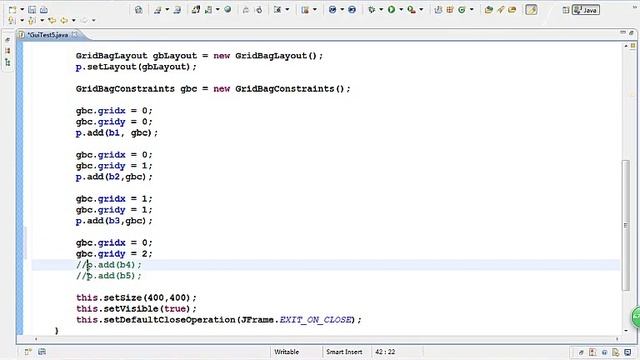Select the Java perspective button
640x360 pixels.
[586, 10]
